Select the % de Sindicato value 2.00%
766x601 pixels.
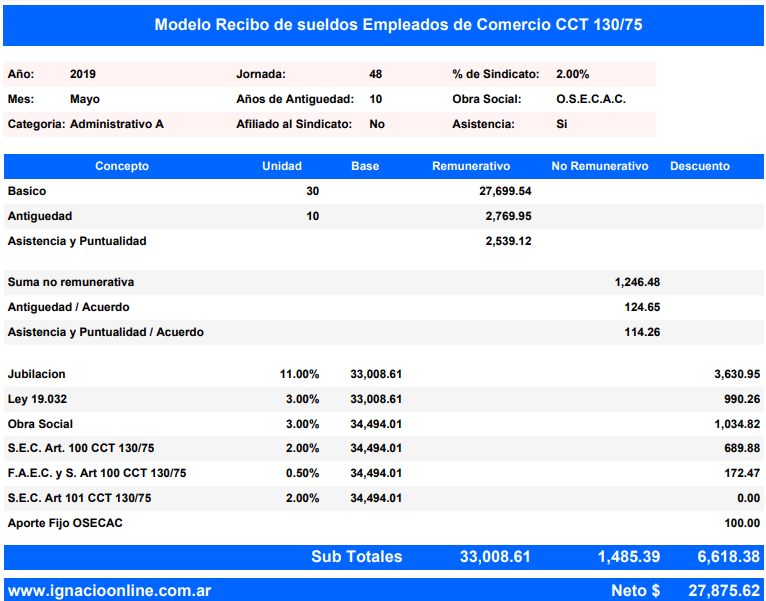572,74
